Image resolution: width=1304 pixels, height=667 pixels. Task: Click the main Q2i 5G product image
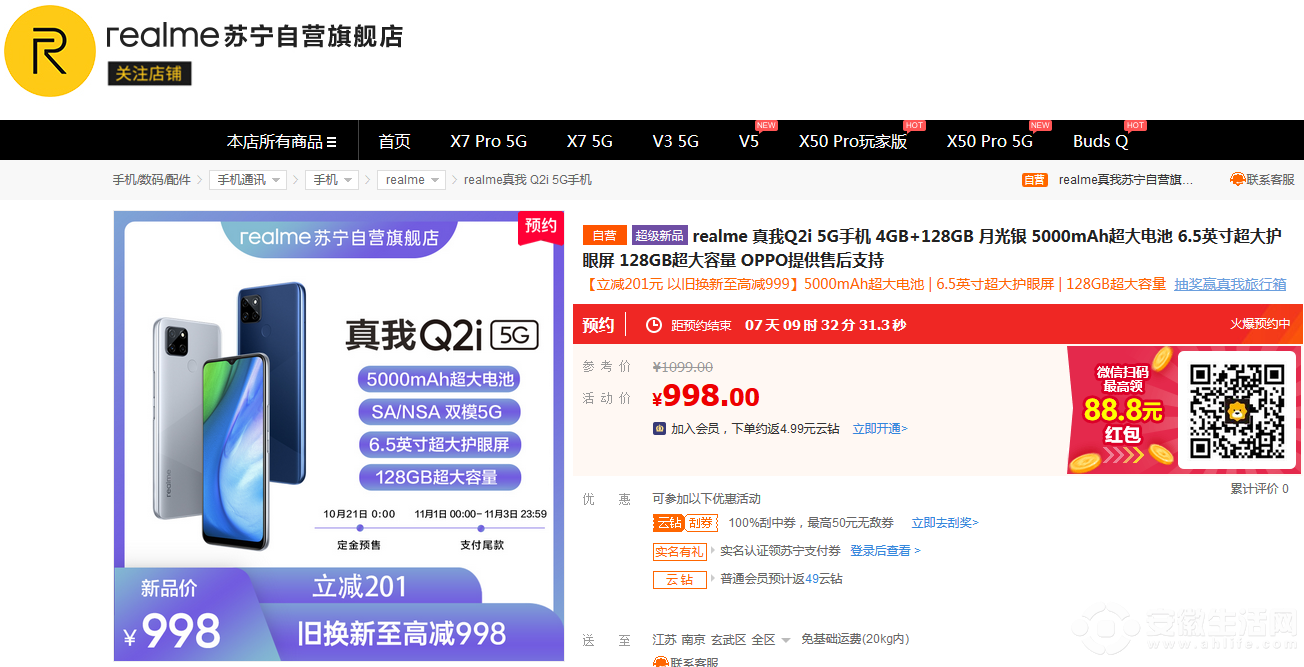click(x=339, y=436)
